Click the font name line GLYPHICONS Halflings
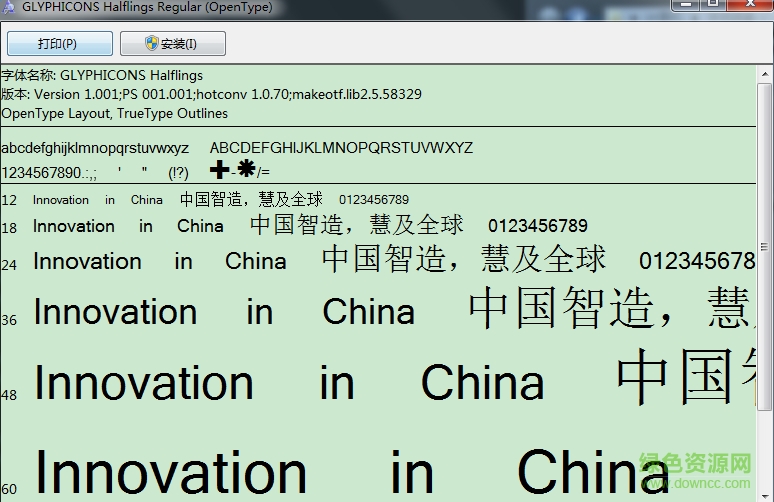This screenshot has width=774, height=502. click(x=101, y=75)
